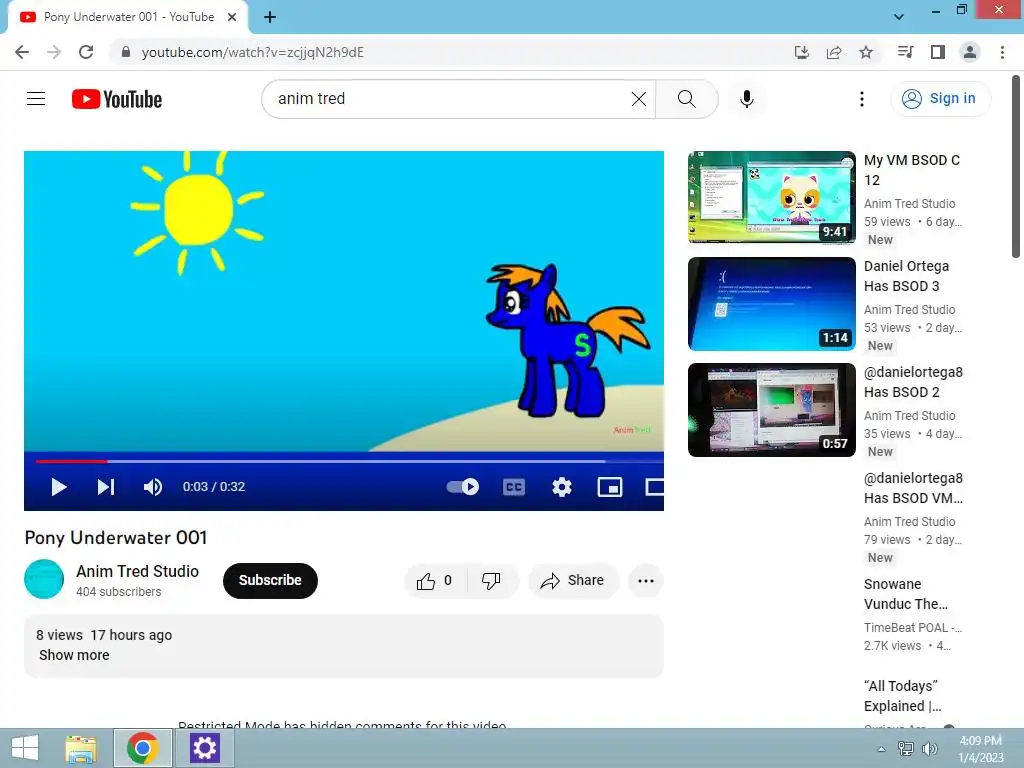
Task: Open Snowane Vunduc video title
Action: tap(905, 594)
